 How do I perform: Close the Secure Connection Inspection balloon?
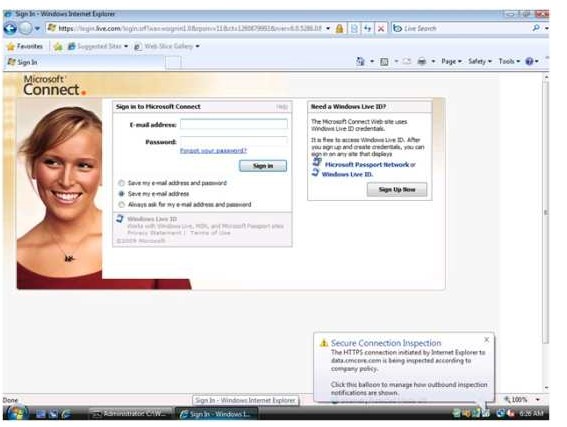(486, 340)
